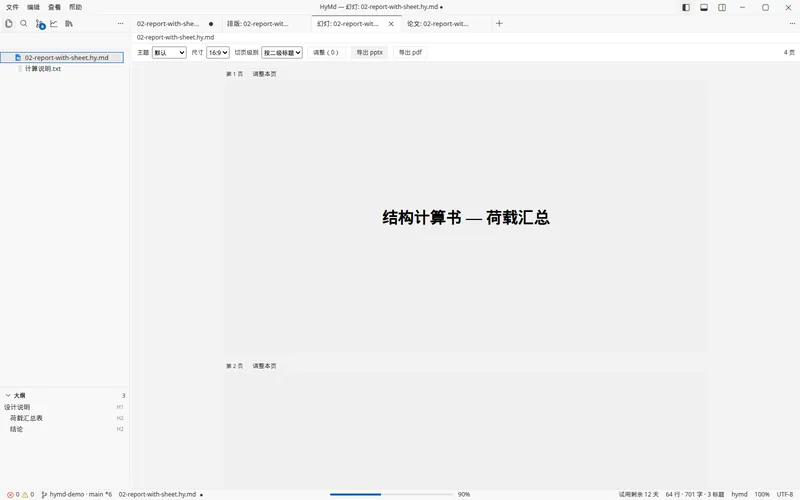Click the outline count badge 3
Image resolution: width=800 pixels, height=500 pixels.
click(x=123, y=395)
